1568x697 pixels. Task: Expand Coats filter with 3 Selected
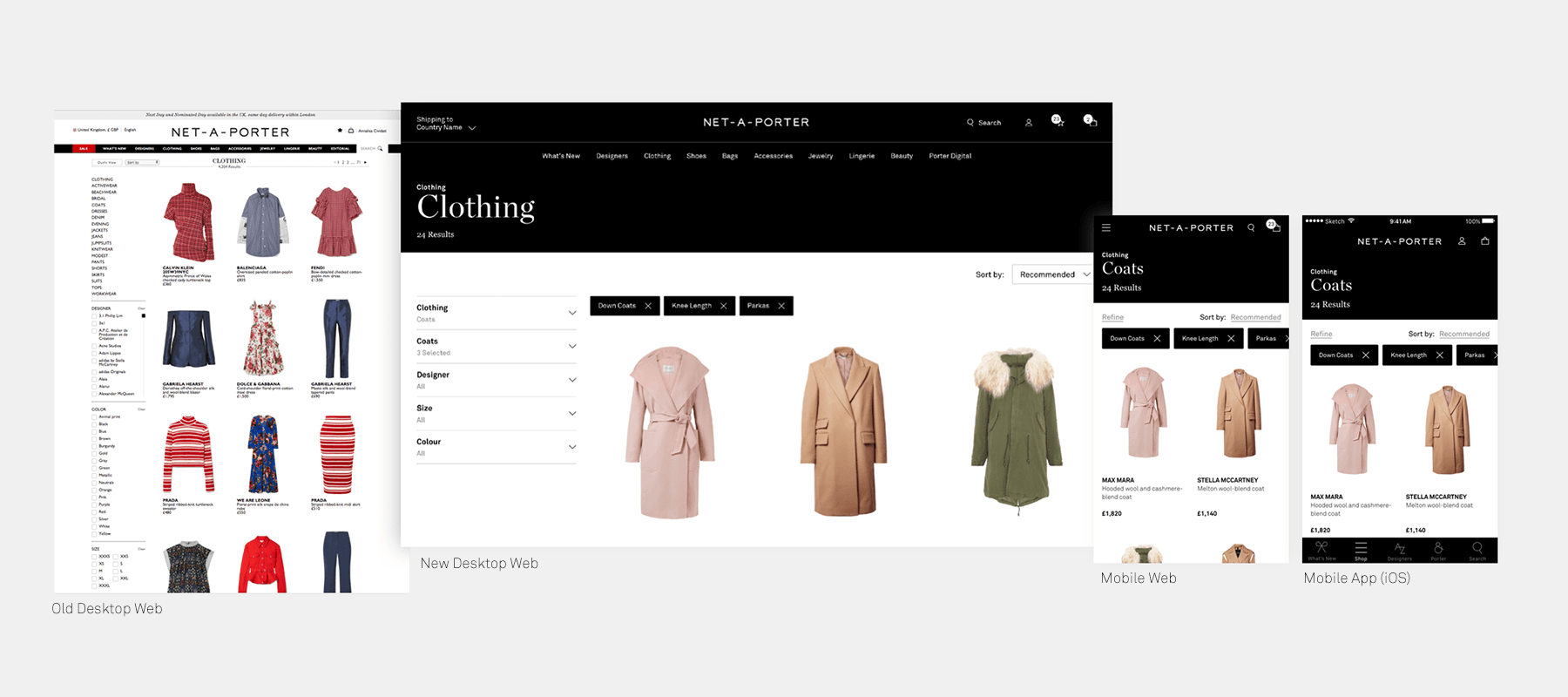[496, 347]
